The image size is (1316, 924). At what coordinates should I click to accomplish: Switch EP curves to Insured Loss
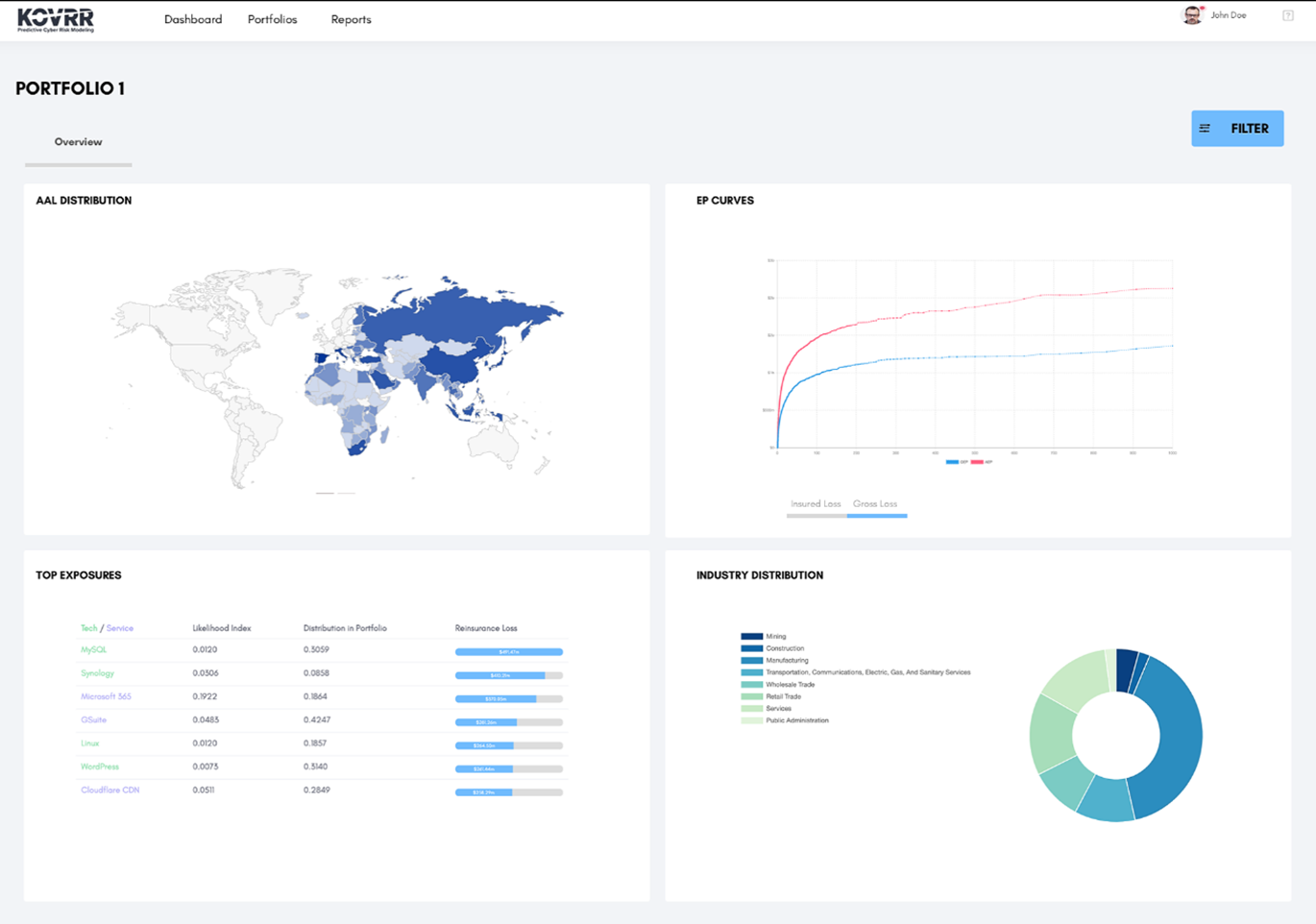pos(816,504)
